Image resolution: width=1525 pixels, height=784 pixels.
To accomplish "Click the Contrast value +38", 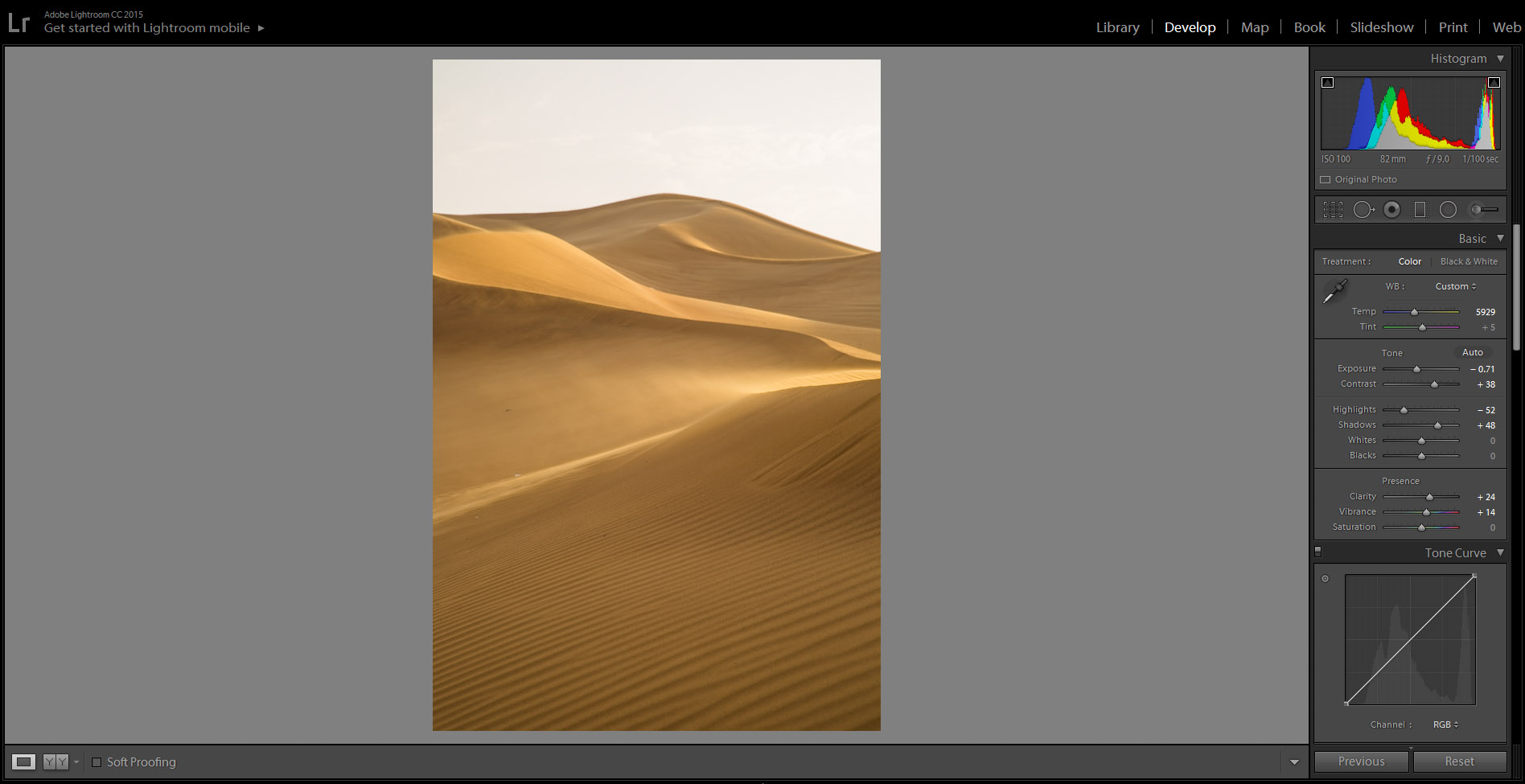I will click(x=1486, y=384).
